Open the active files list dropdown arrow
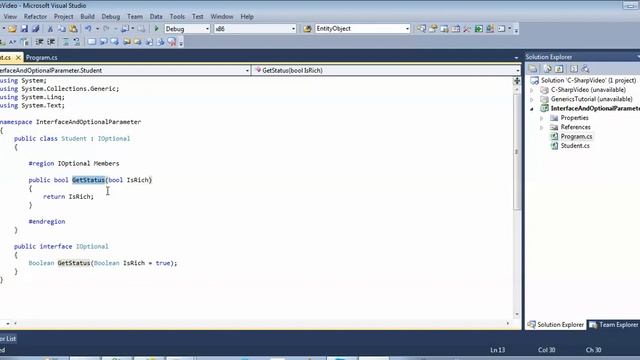The image size is (640, 360). tap(516, 58)
